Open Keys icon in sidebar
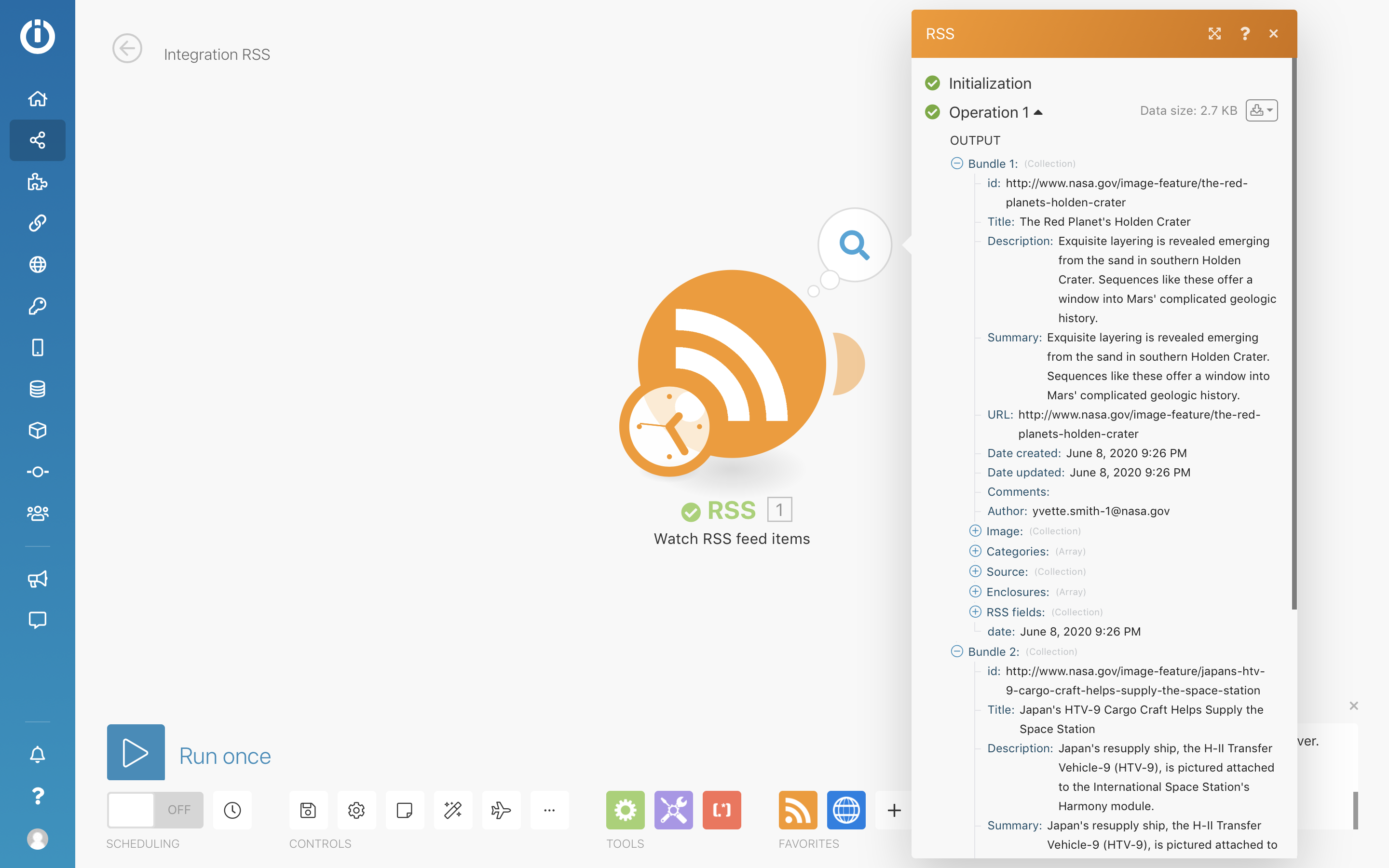The image size is (1389, 868). coord(37,306)
